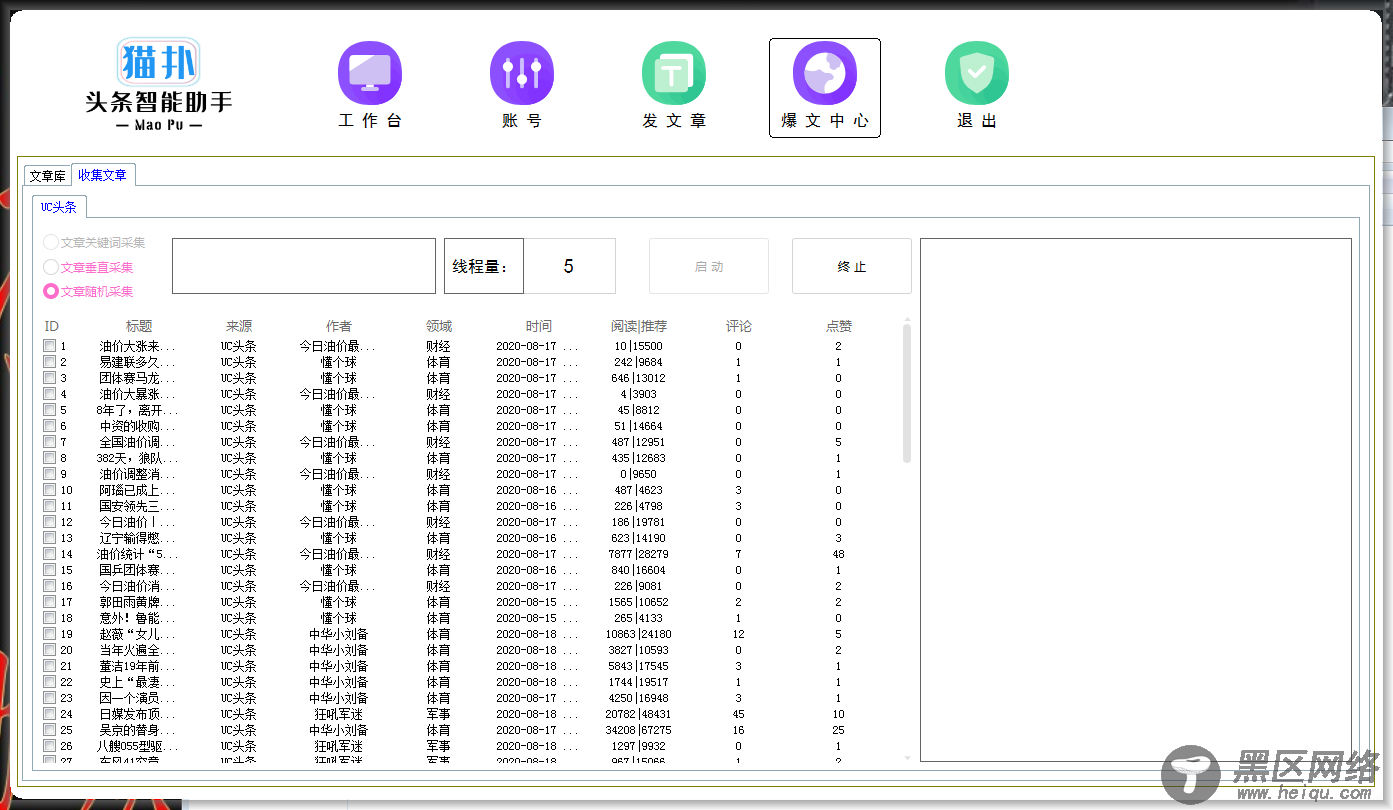The height and width of the screenshot is (810, 1393).
Task: Click the empty log panel on right
Action: 1136,500
